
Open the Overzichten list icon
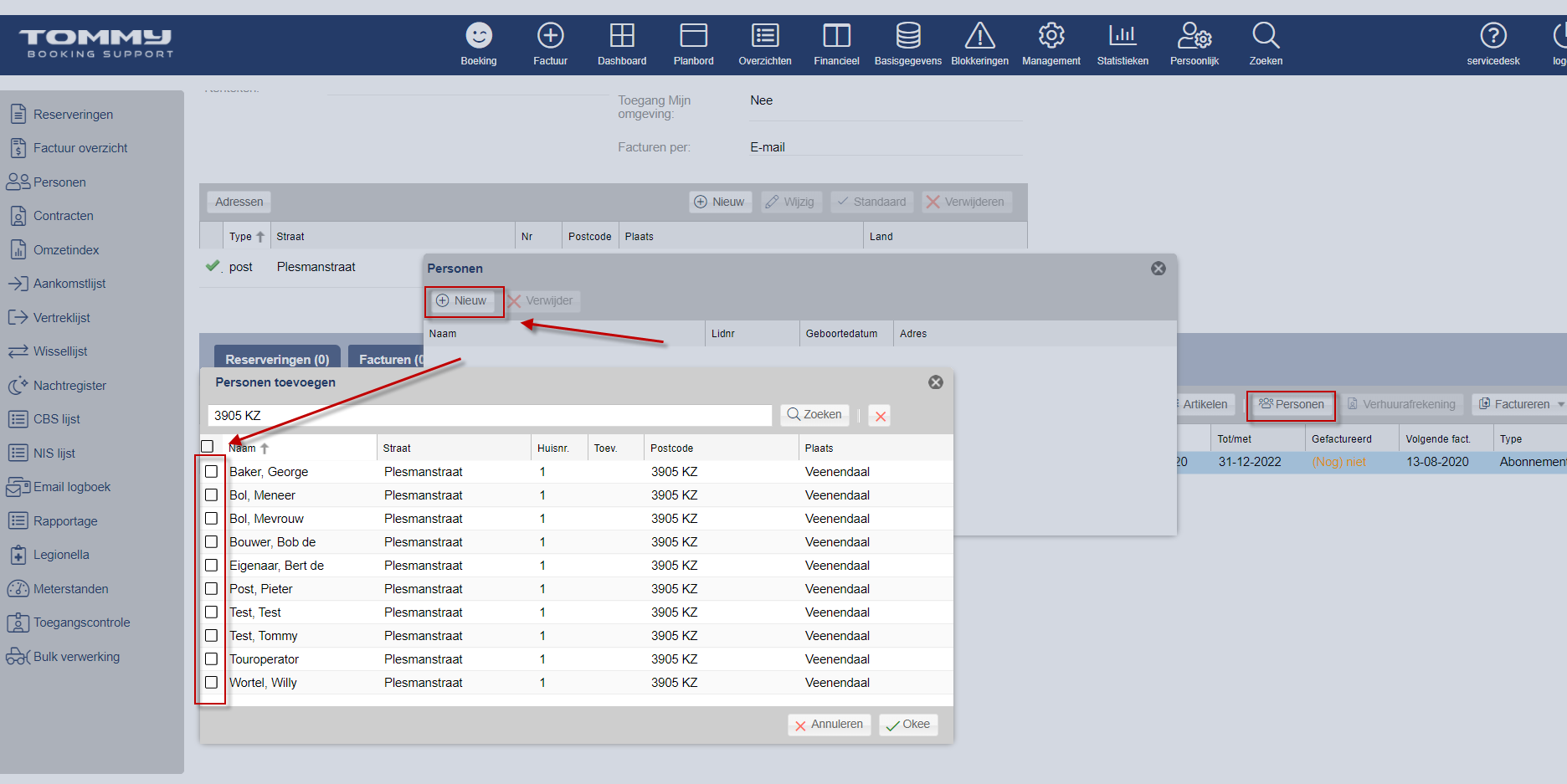tap(765, 36)
